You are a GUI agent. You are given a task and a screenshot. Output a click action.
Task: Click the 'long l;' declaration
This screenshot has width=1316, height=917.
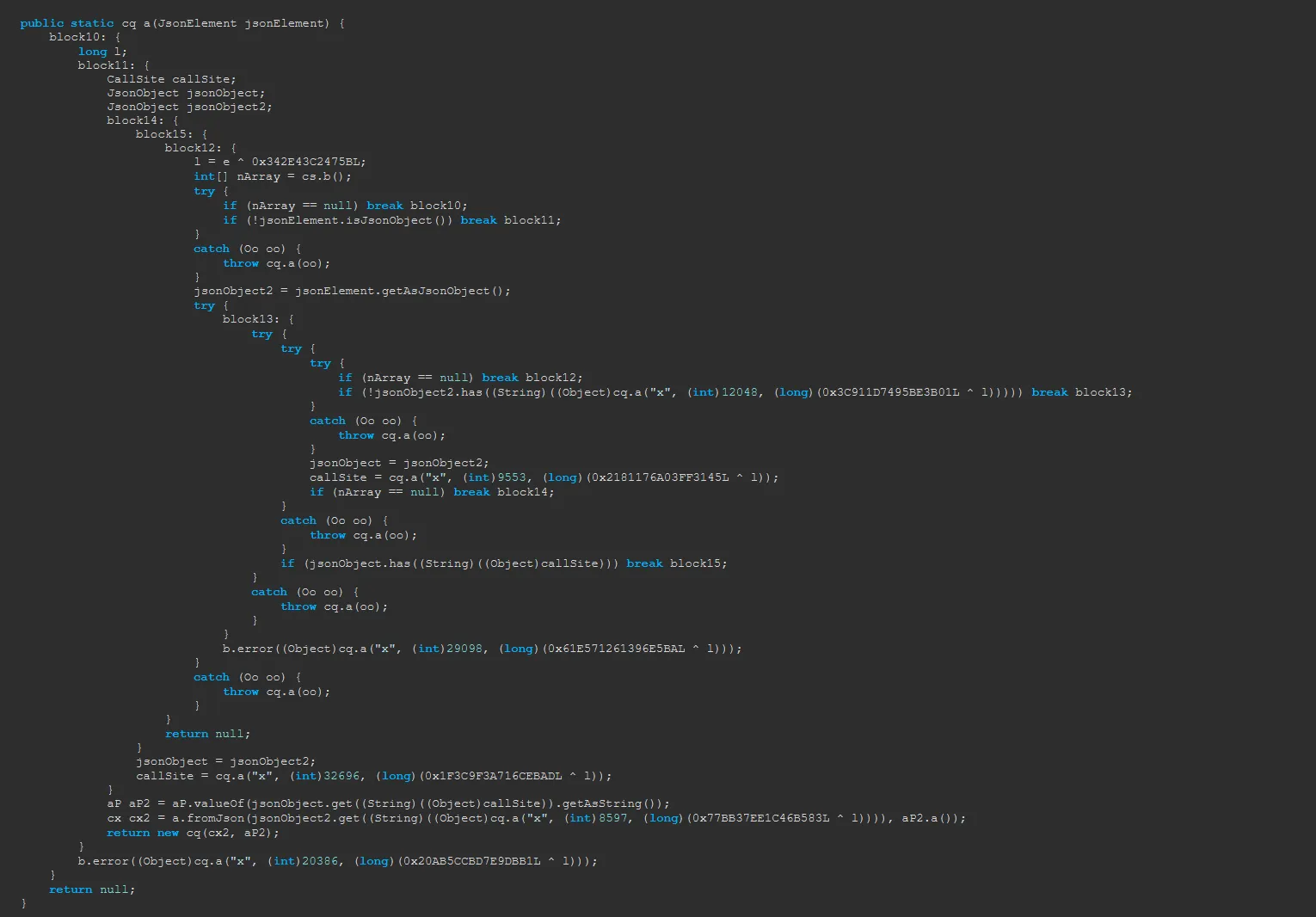point(102,52)
